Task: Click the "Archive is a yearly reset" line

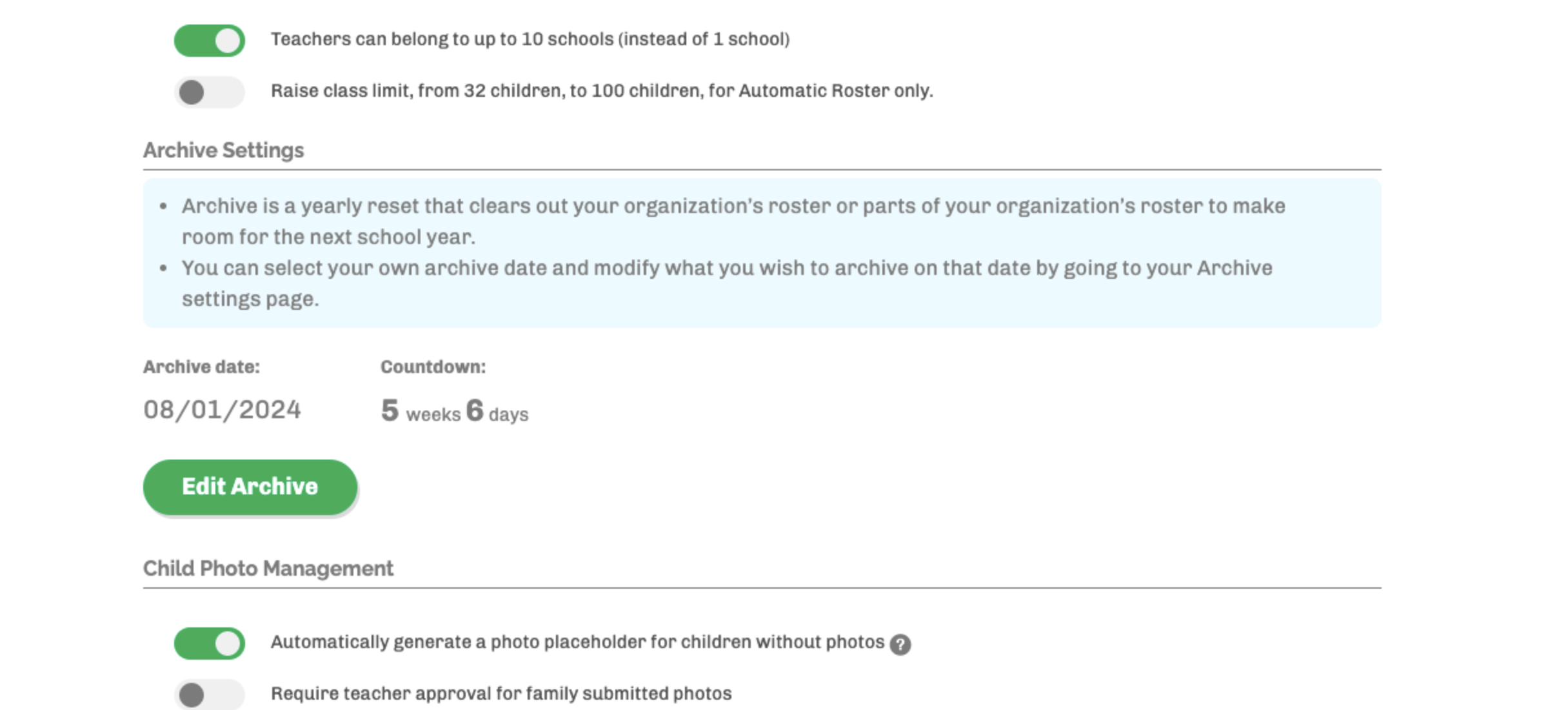Action: tap(733, 207)
